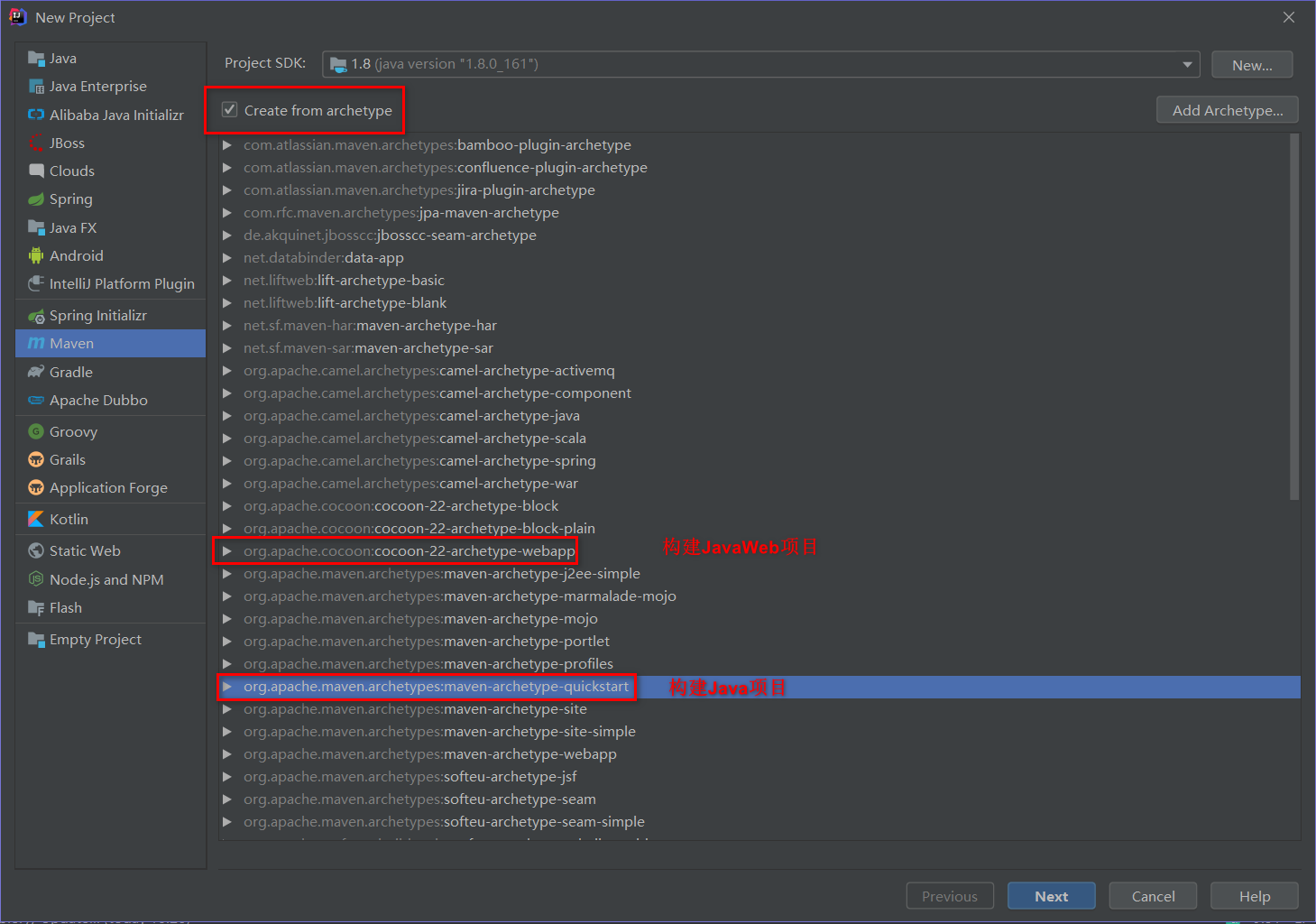The height and width of the screenshot is (924, 1316).
Task: Click the Apache Dubbo icon
Action: 36,400
